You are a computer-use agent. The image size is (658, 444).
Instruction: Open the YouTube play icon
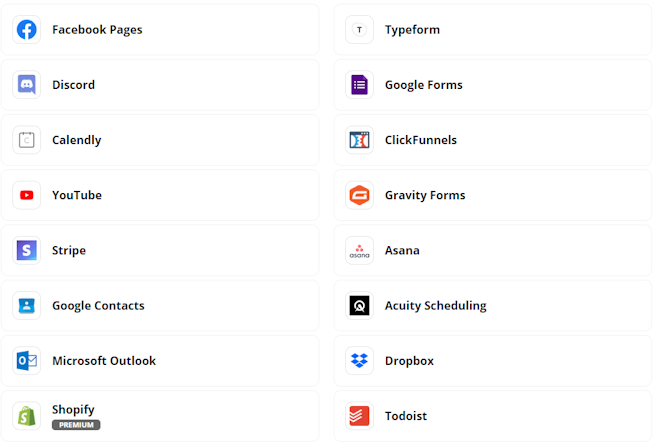[27, 195]
